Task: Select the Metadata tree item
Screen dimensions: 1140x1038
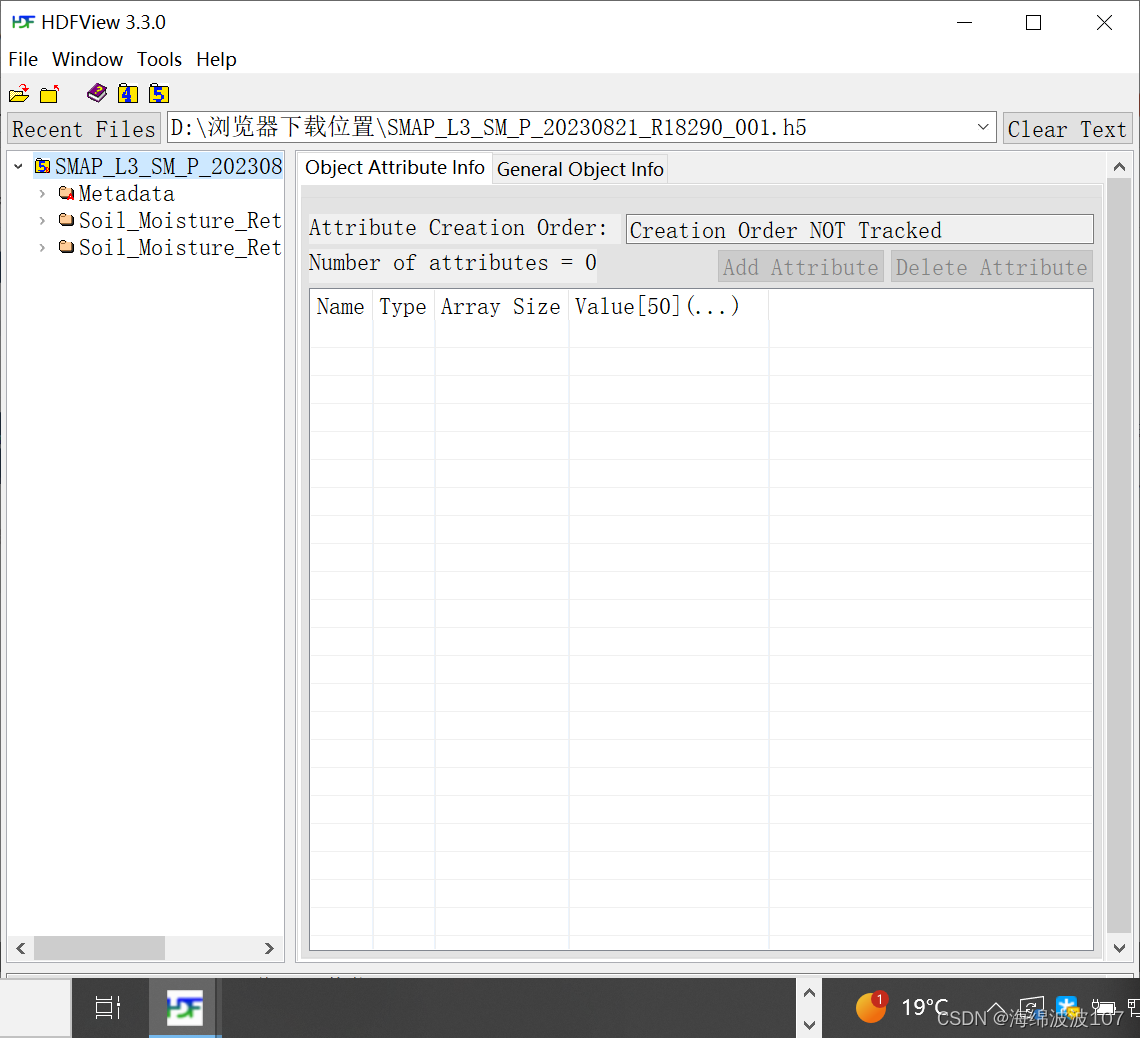Action: tap(127, 193)
